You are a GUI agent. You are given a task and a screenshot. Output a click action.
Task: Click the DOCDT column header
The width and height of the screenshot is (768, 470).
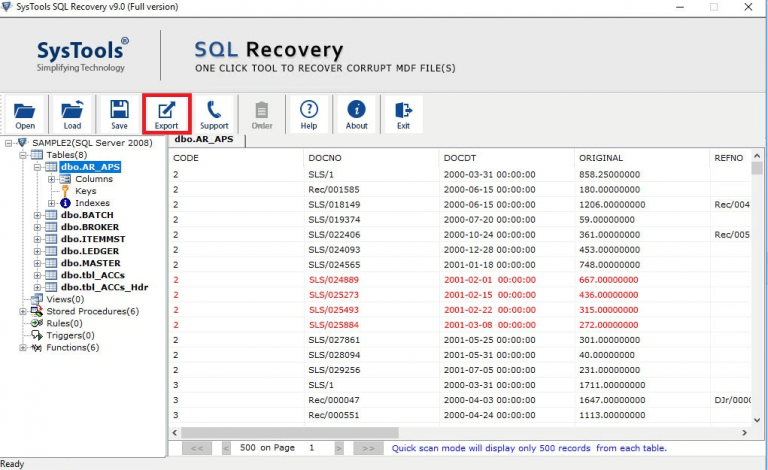click(x=507, y=158)
